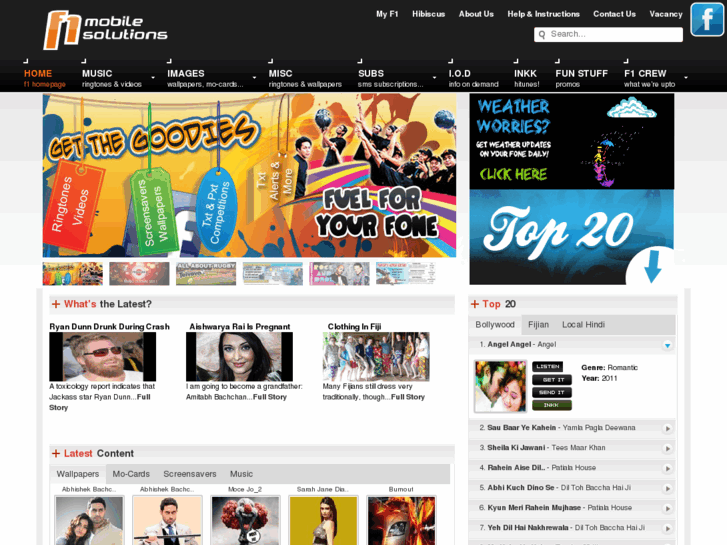Expand Rahein Aise Dil track
The width and height of the screenshot is (727, 545).
[667, 468]
